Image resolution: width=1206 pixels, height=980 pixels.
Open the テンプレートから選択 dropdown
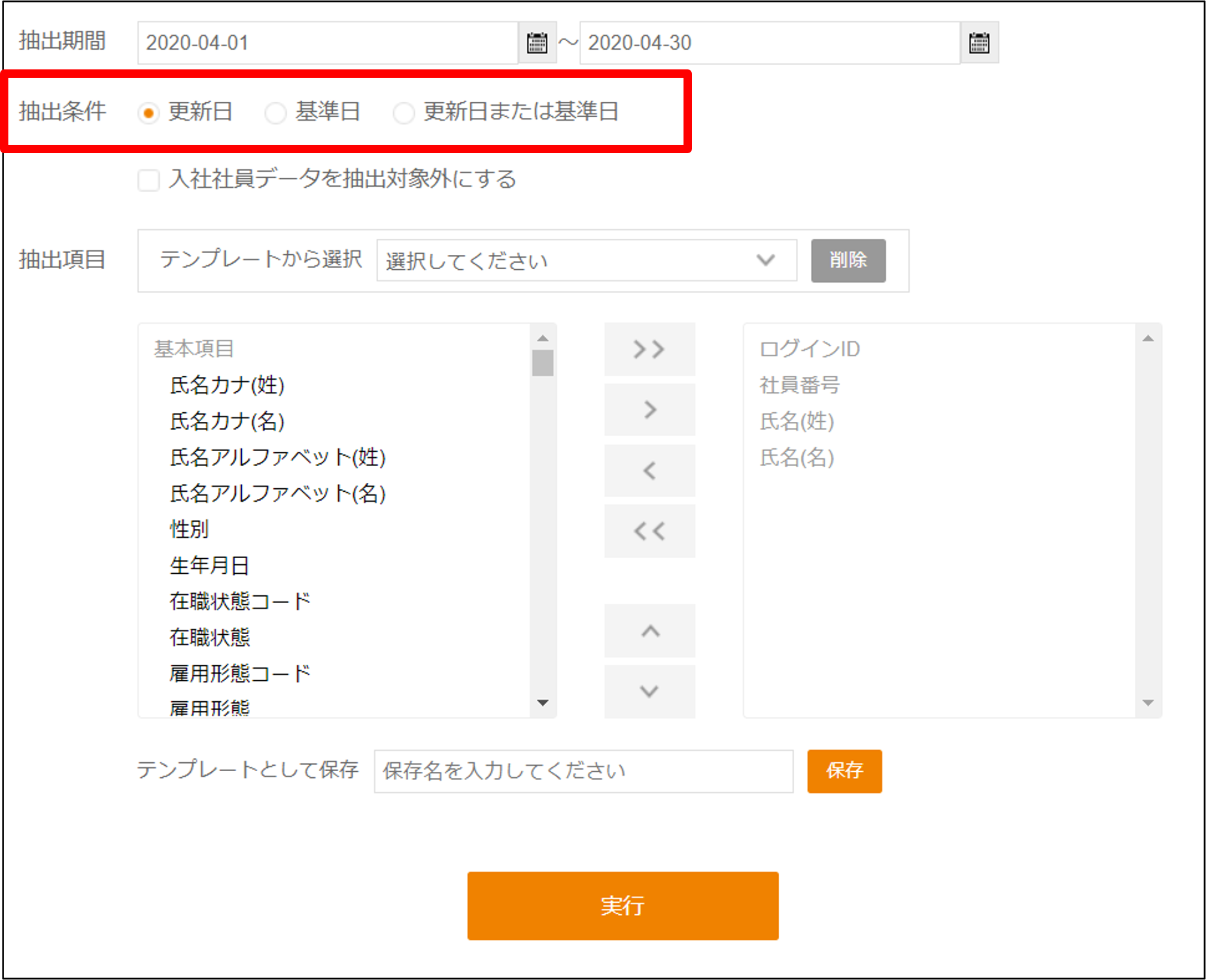coord(586,260)
